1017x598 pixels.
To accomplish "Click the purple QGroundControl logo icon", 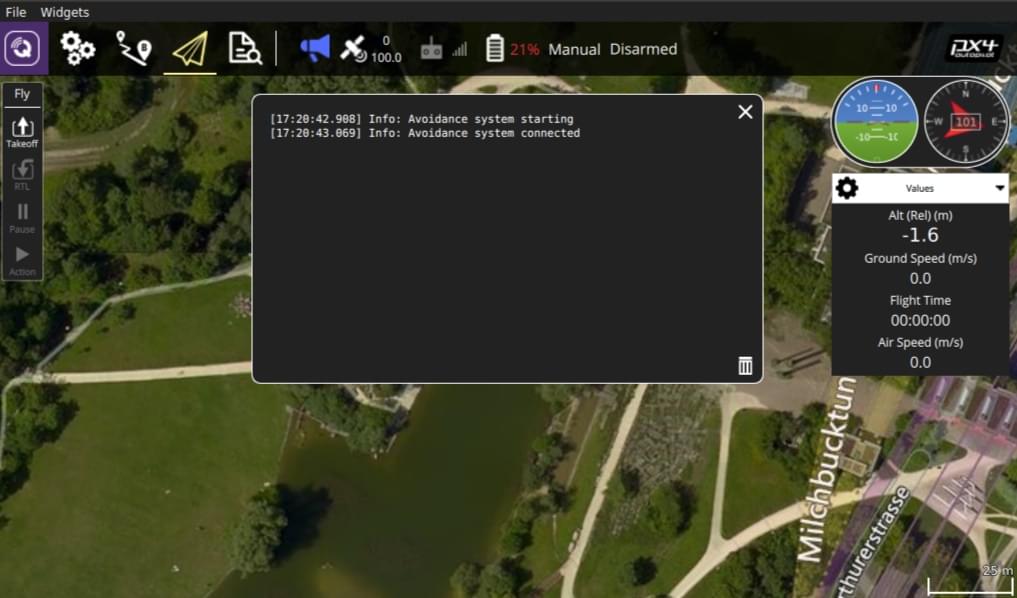I will tap(21, 47).
